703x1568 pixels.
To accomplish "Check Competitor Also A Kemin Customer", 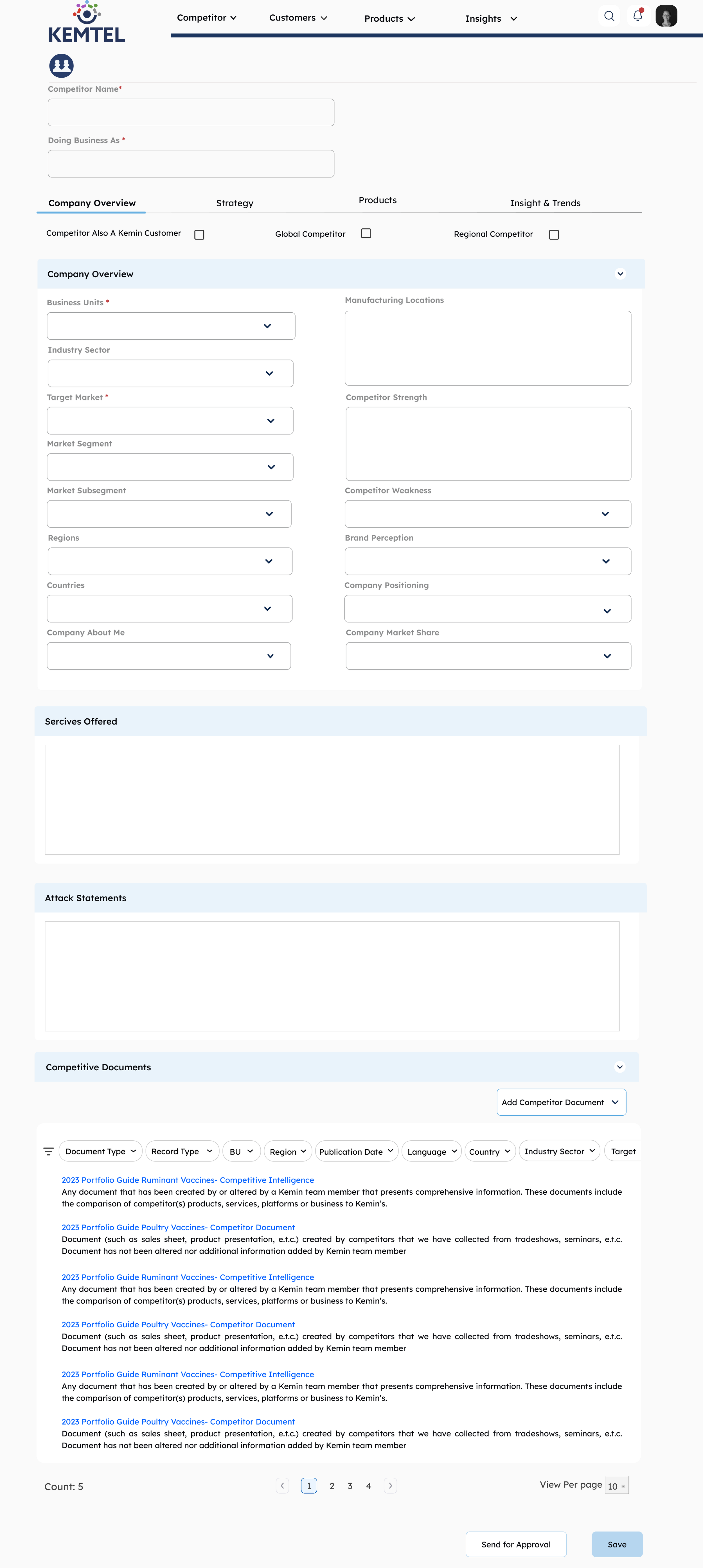I will click(199, 235).
